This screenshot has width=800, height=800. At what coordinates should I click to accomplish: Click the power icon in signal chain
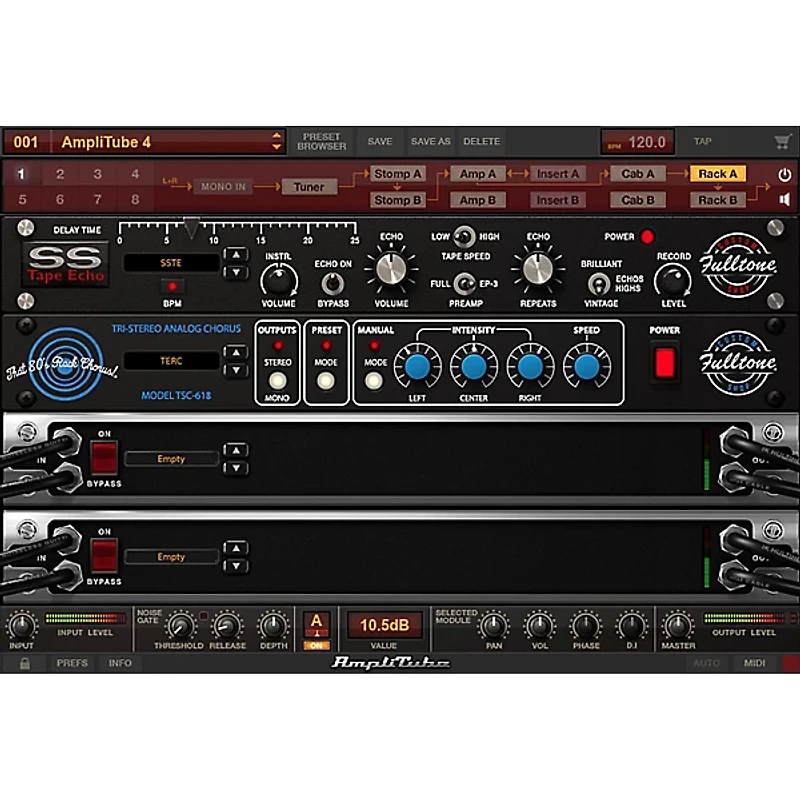[x=784, y=174]
